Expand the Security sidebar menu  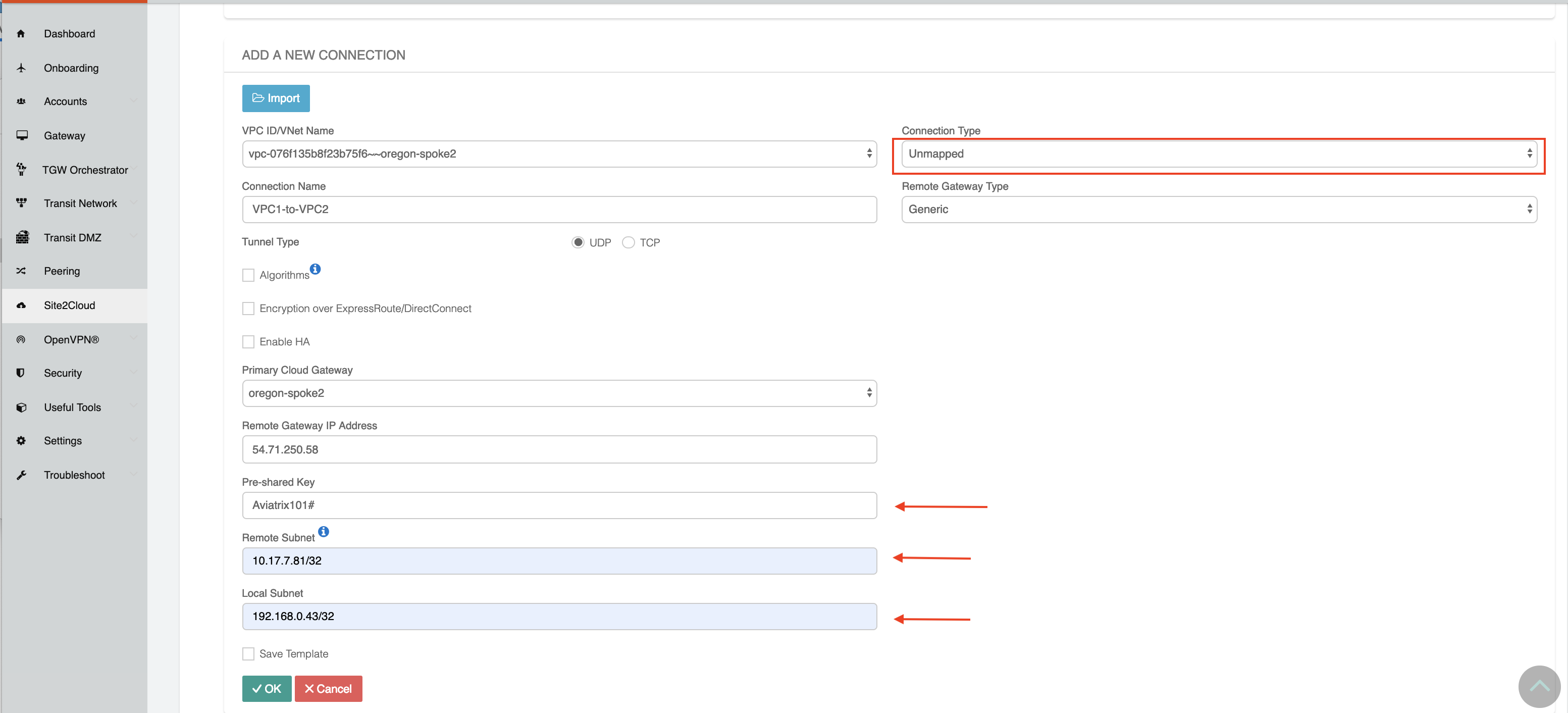[x=63, y=373]
